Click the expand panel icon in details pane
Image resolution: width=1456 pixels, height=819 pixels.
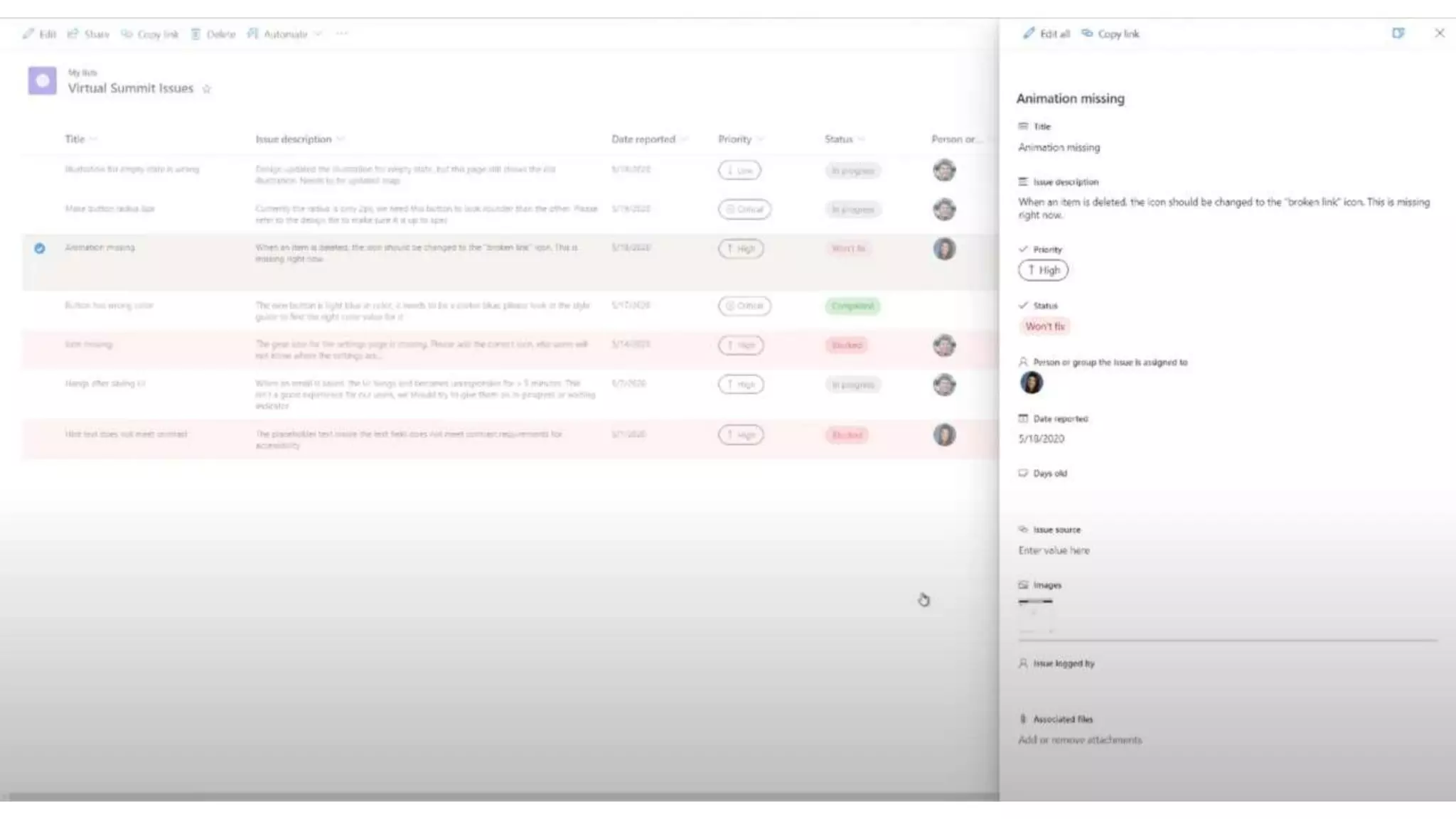(x=1398, y=33)
